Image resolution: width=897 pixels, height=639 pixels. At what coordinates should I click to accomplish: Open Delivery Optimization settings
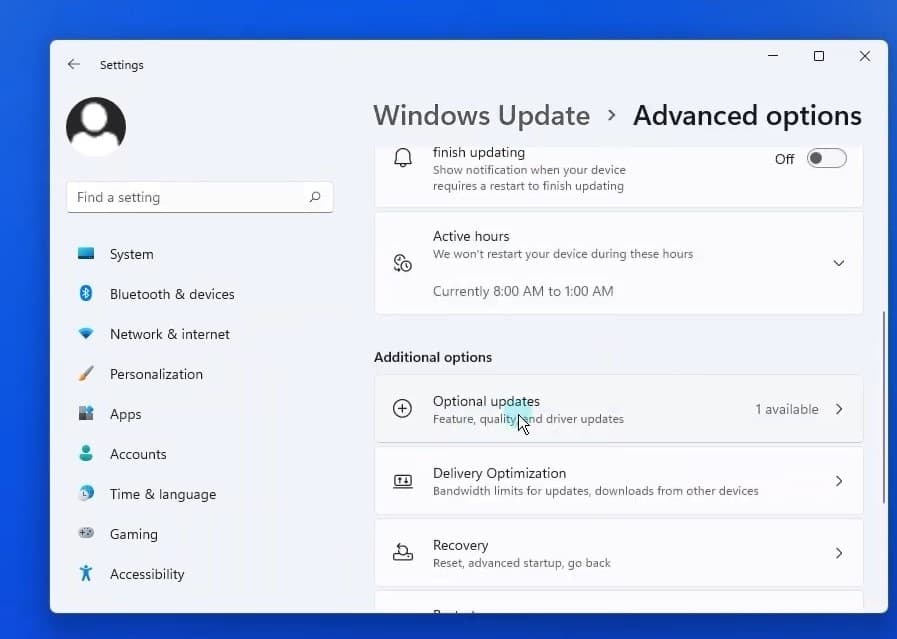[x=618, y=481]
